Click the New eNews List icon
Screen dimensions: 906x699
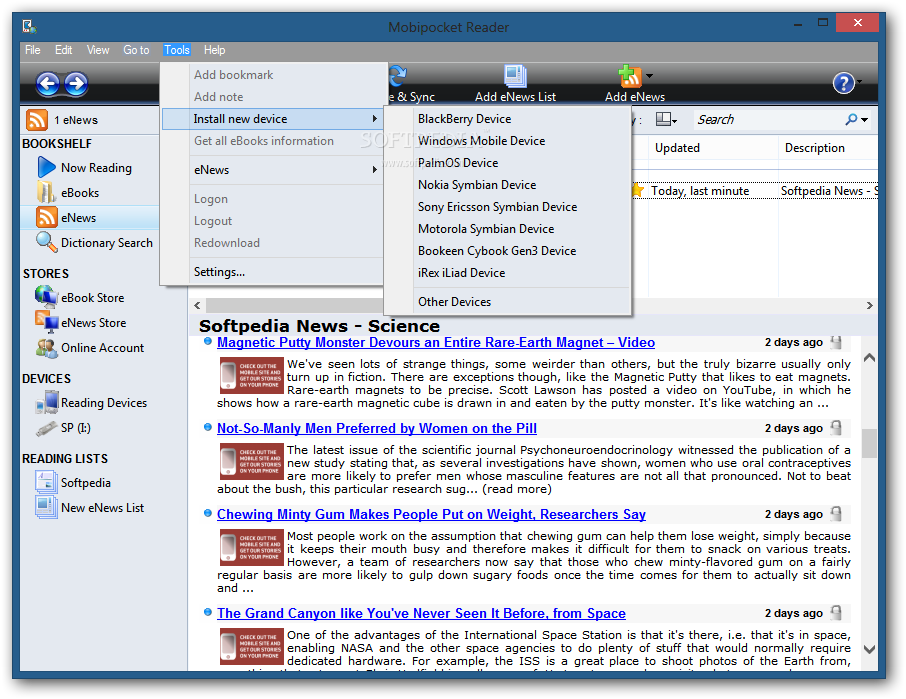[x=46, y=507]
